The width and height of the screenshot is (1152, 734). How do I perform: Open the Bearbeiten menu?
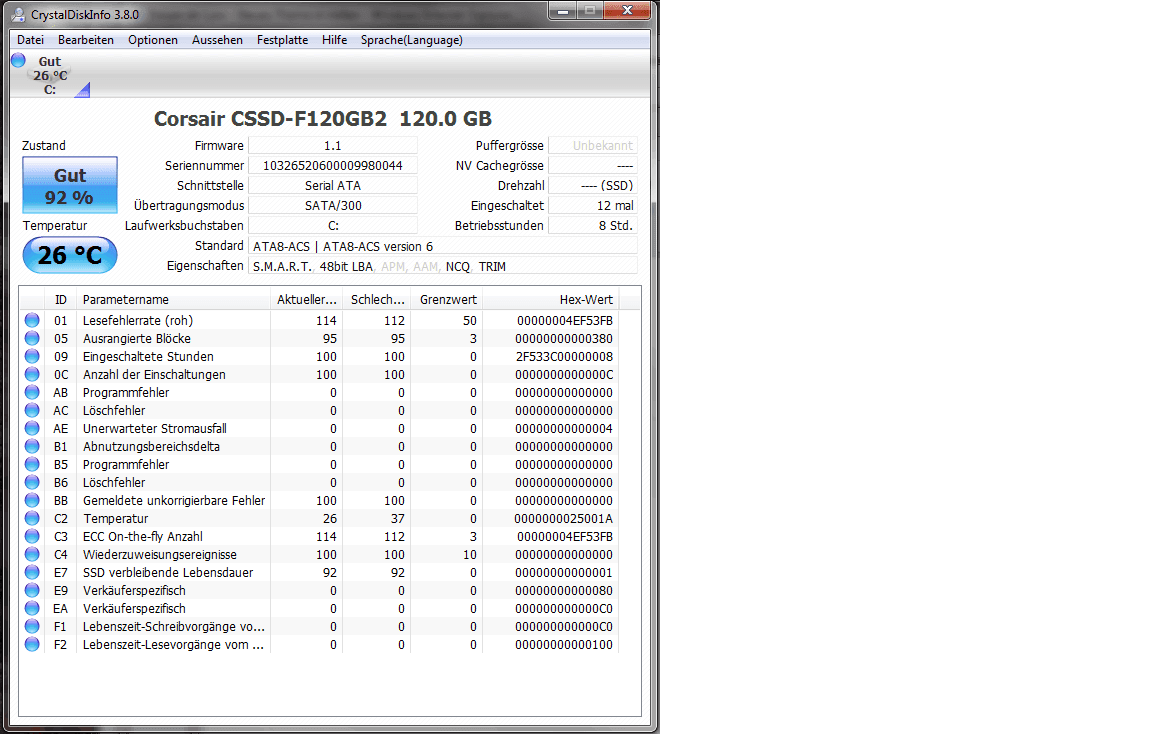[86, 40]
